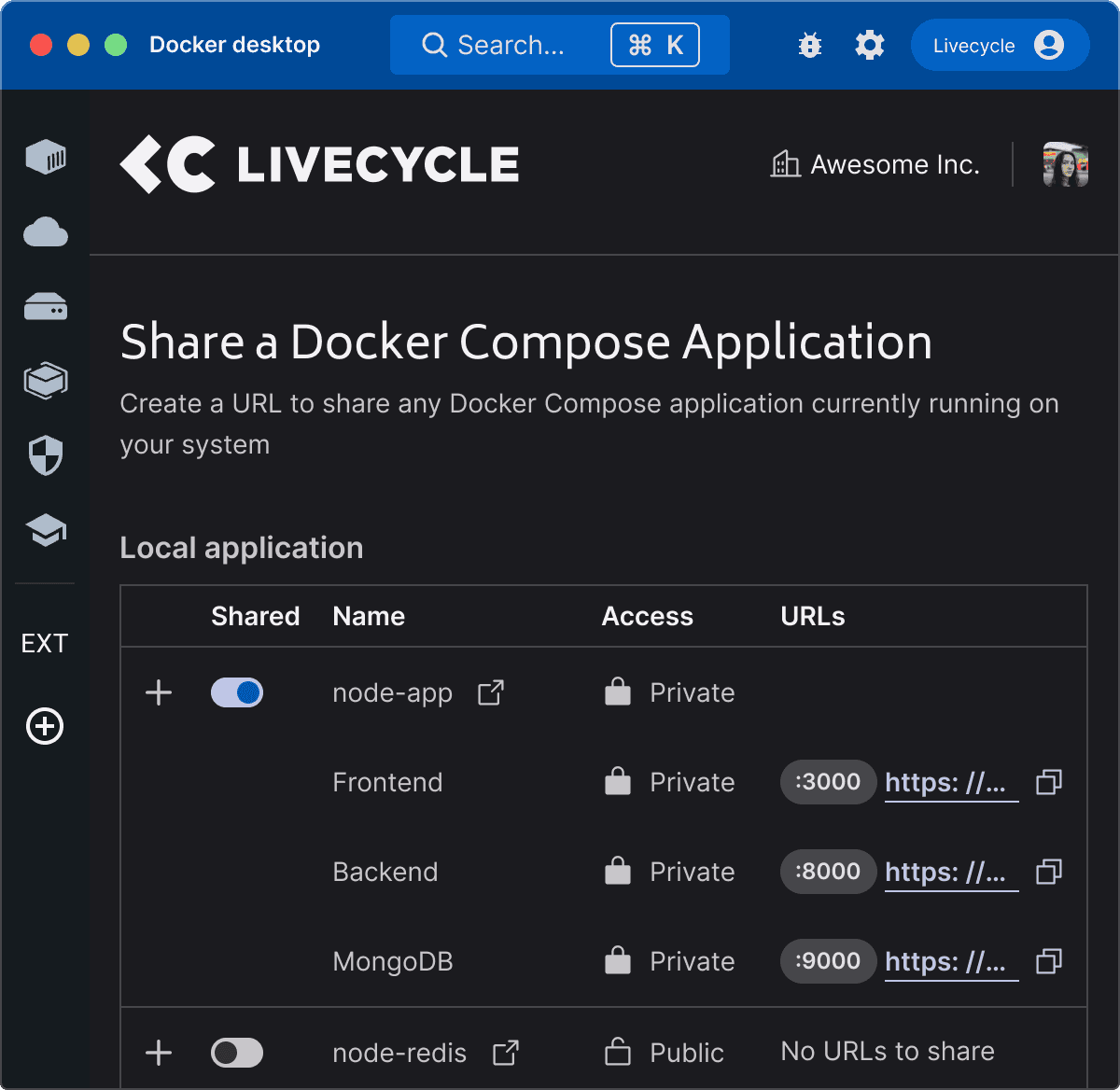Screen dimensions: 1120x1090
Task: Click Private access label for Backend
Action: tap(693, 872)
